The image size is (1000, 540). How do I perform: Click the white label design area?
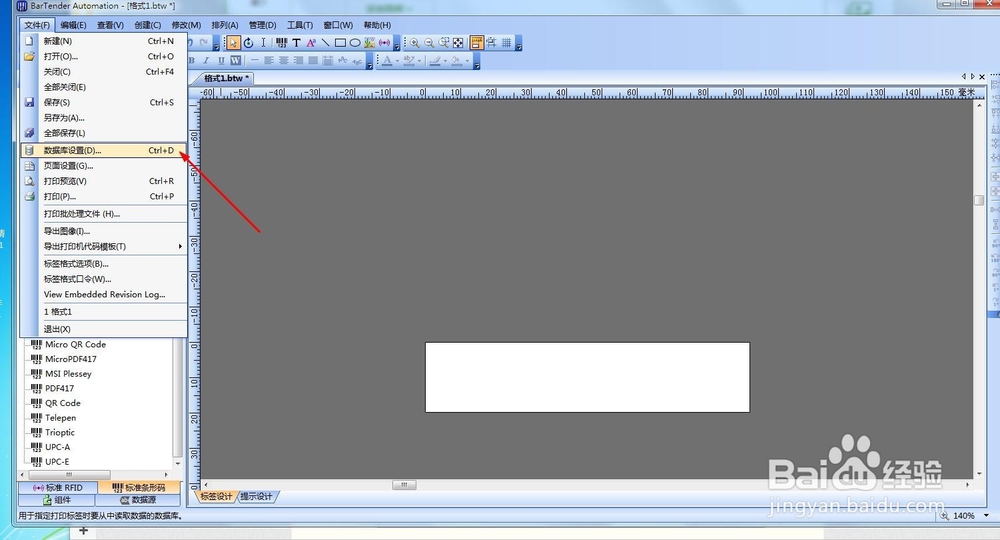point(587,377)
